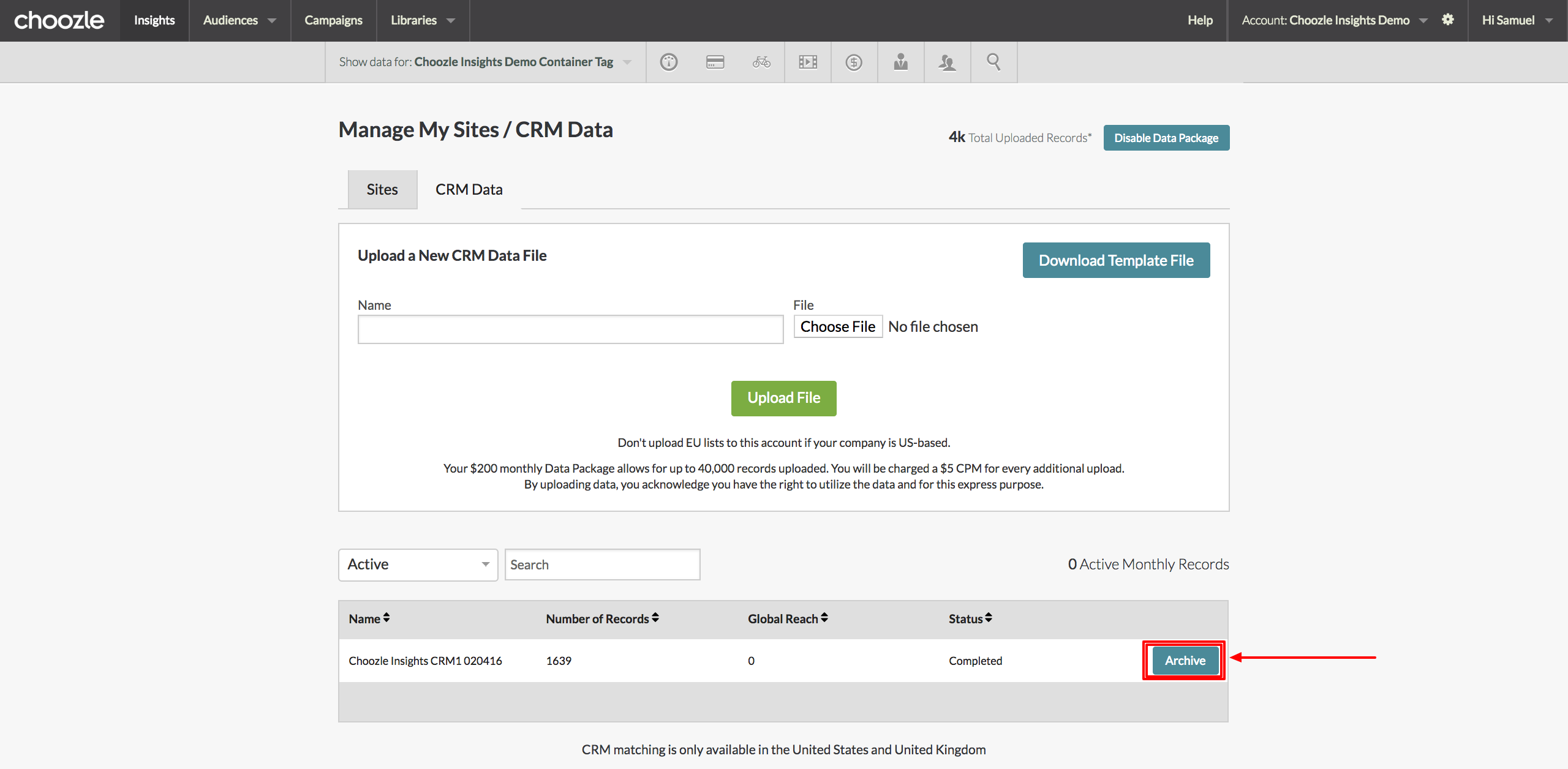Click the green Upload File button
This screenshot has width=1568, height=769.
(x=783, y=398)
